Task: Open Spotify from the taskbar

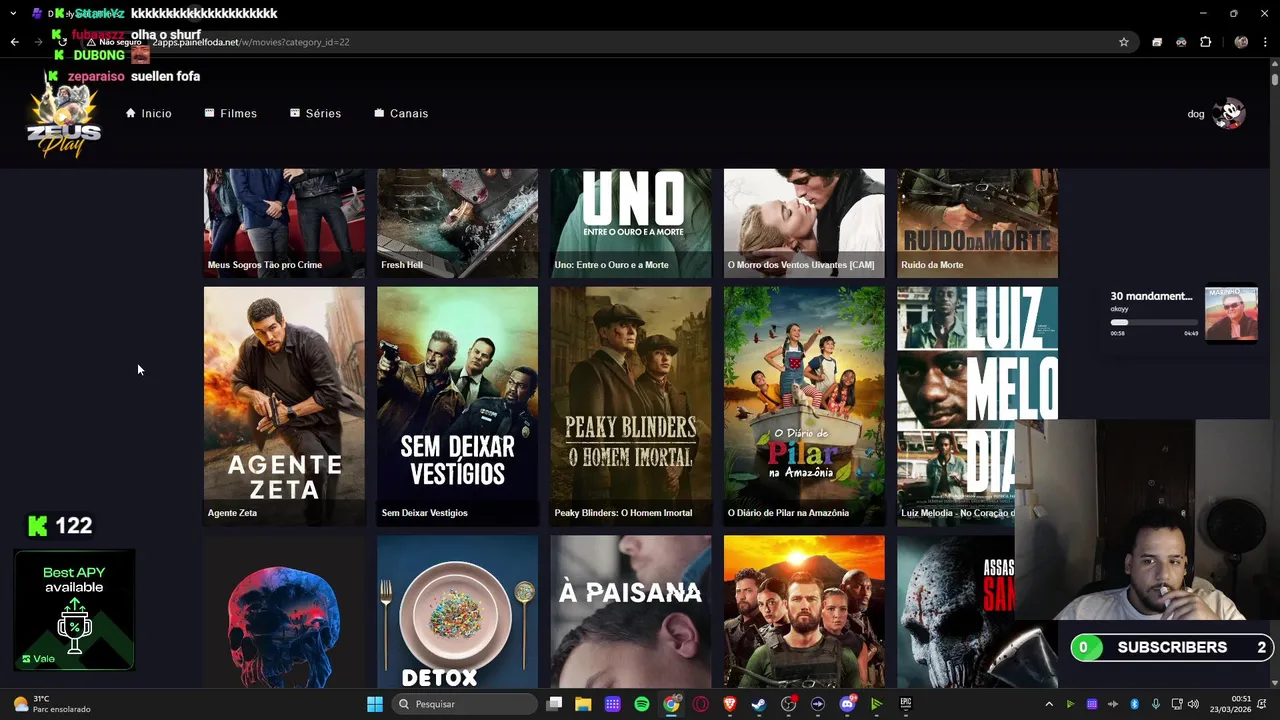Action: click(642, 704)
